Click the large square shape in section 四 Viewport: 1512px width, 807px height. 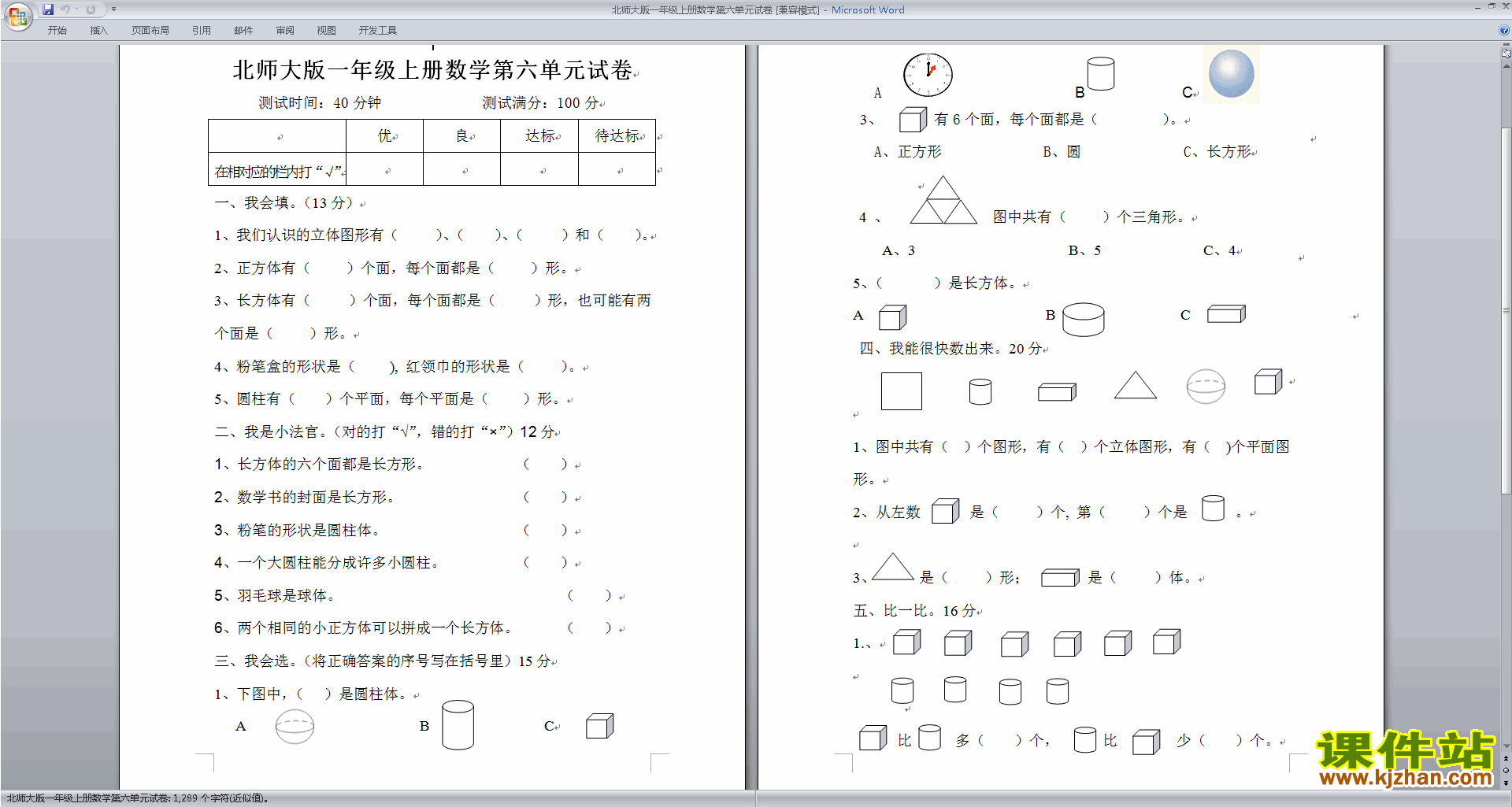point(901,391)
